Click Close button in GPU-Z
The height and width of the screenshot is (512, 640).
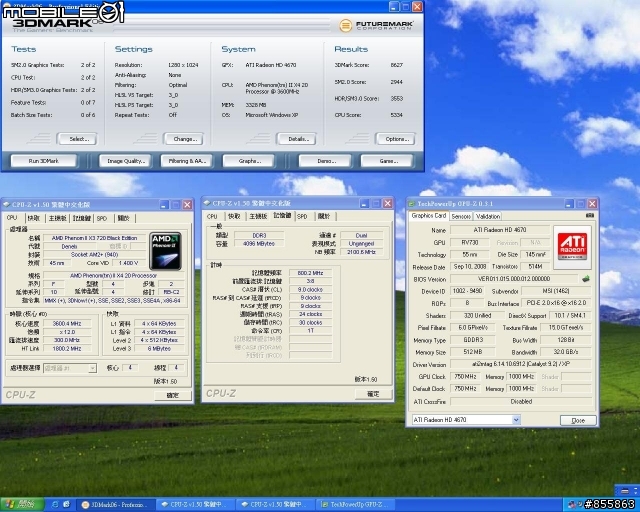point(578,420)
